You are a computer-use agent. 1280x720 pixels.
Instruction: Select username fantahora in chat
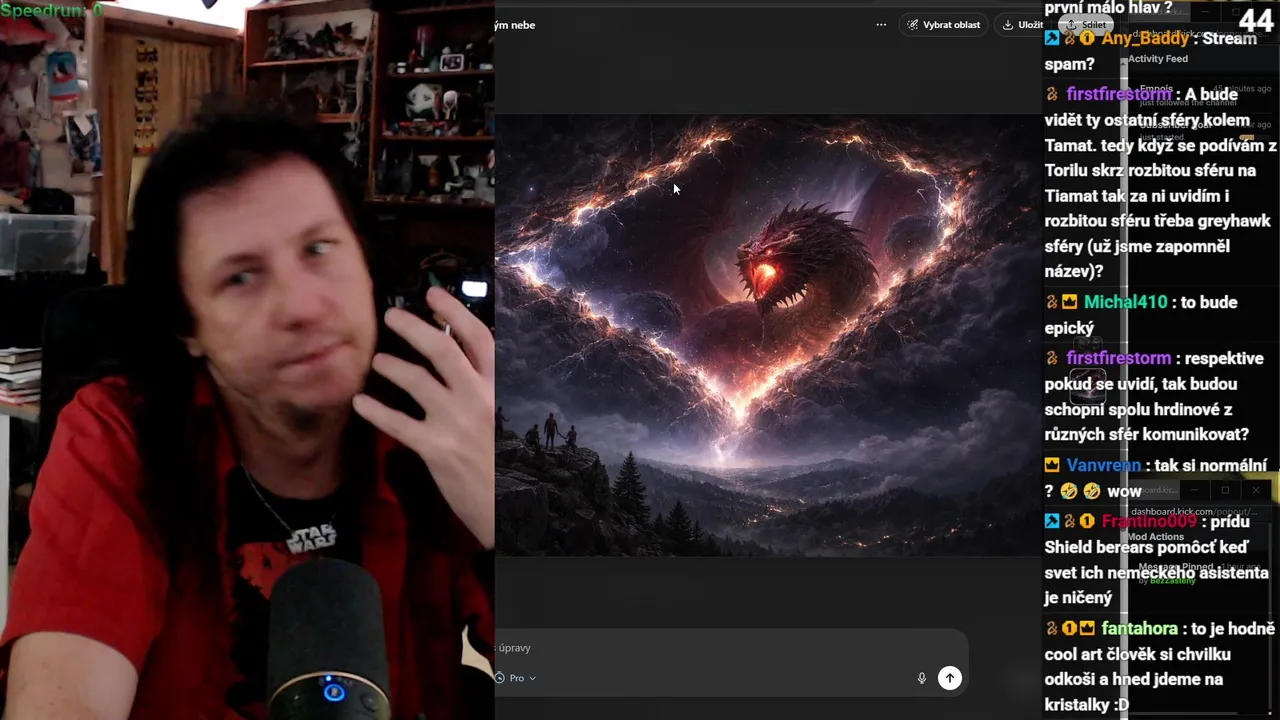pos(1140,629)
